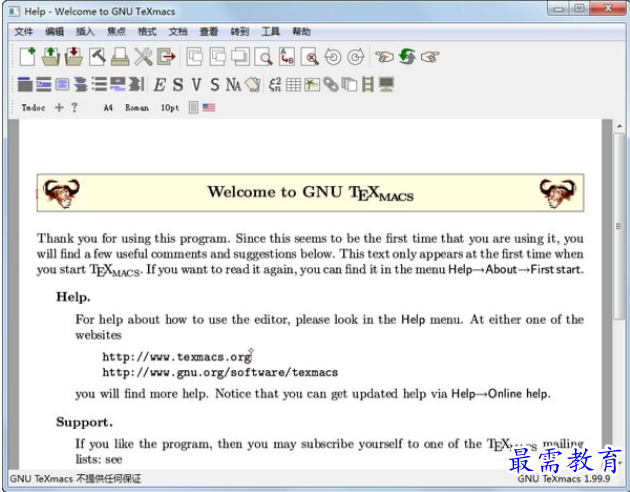
Task: Click the plus icon to add a style package
Action: tap(59, 108)
